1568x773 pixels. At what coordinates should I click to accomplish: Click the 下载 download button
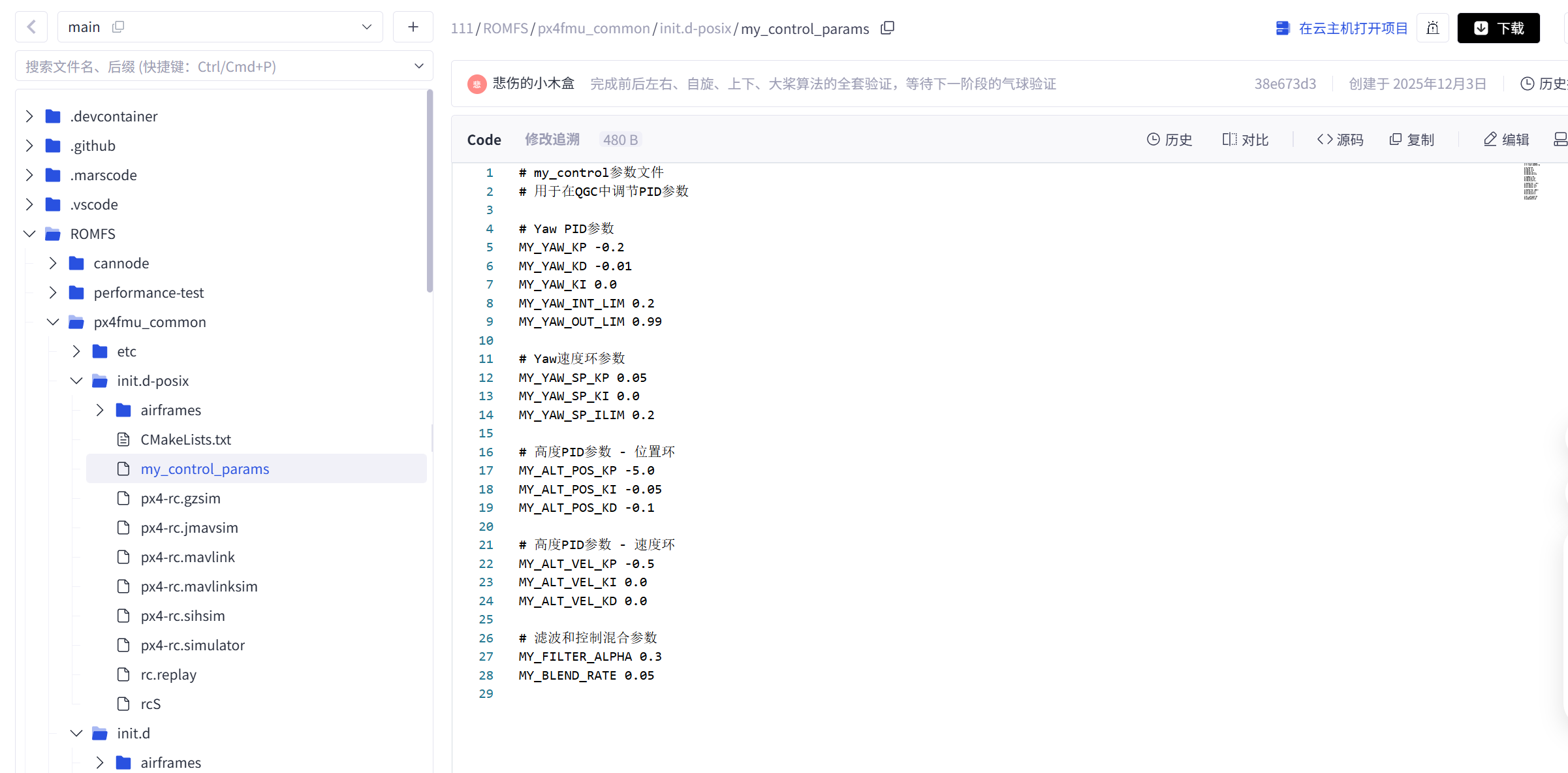click(1498, 28)
